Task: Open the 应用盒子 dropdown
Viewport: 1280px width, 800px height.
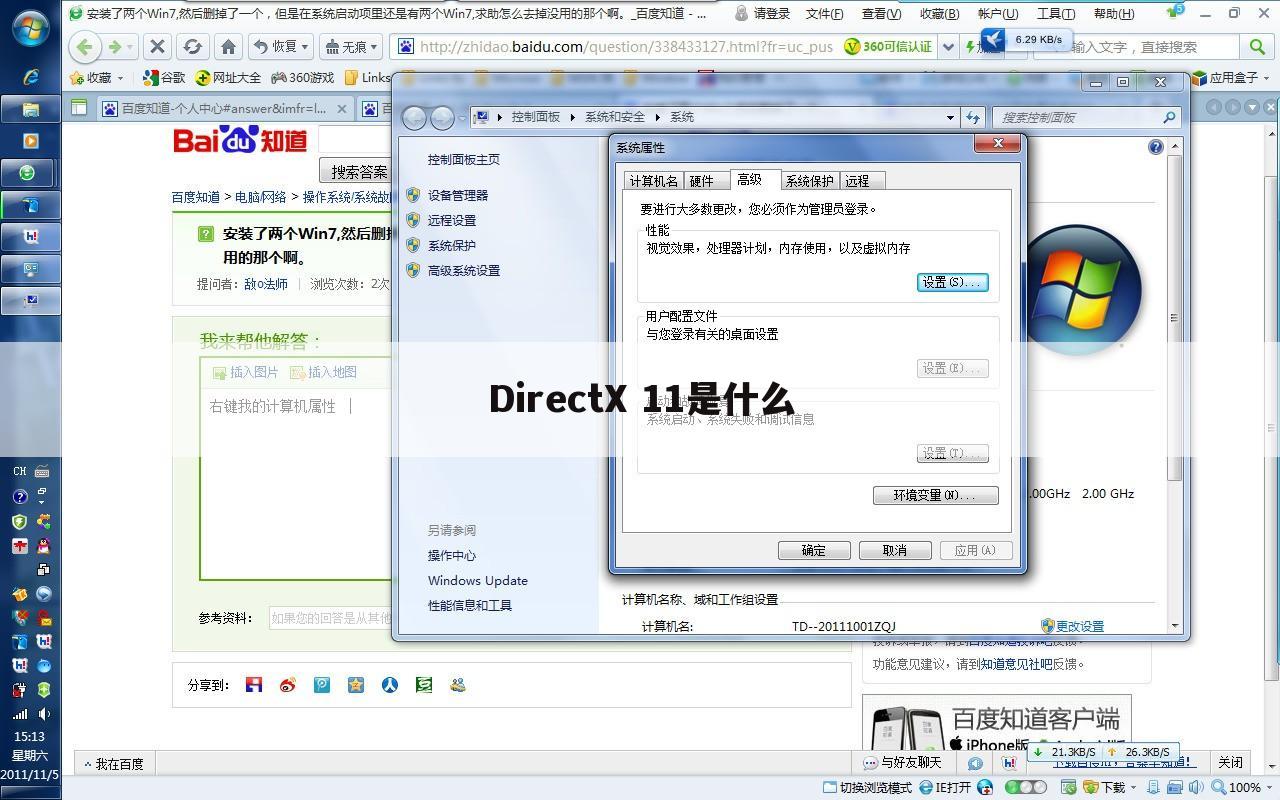Action: (x=1231, y=77)
